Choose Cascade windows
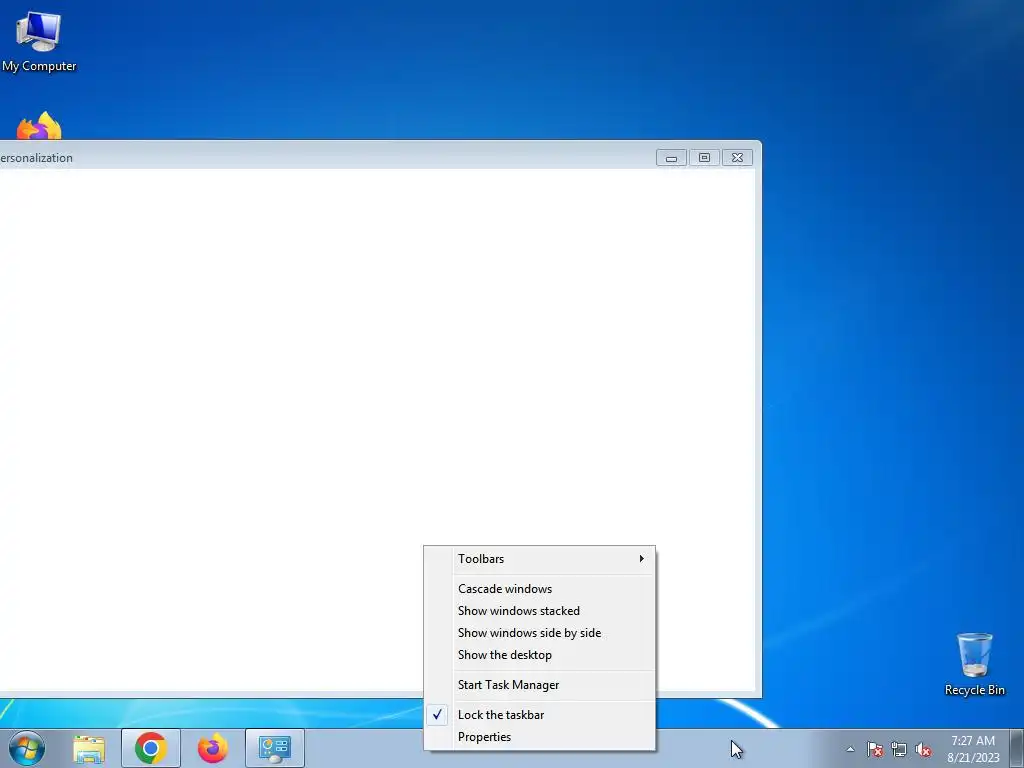Image resolution: width=1024 pixels, height=768 pixels. (x=539, y=589)
